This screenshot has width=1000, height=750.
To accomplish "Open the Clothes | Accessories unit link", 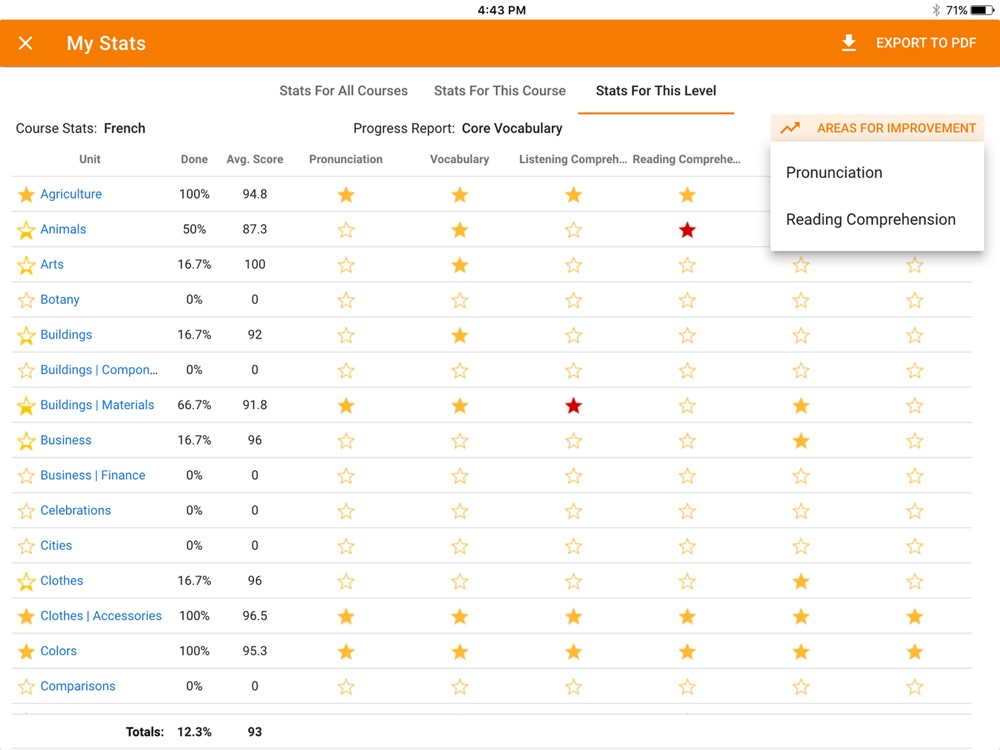I will 101,616.
